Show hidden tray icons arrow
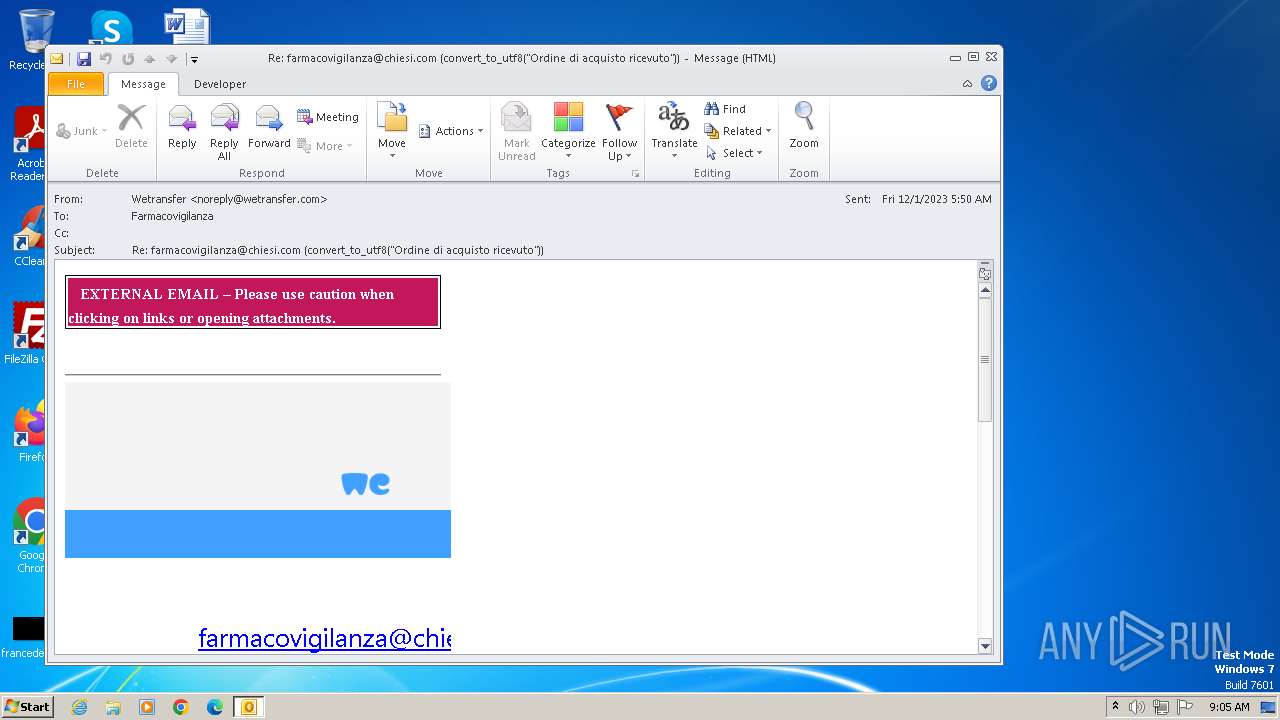 [1115, 707]
